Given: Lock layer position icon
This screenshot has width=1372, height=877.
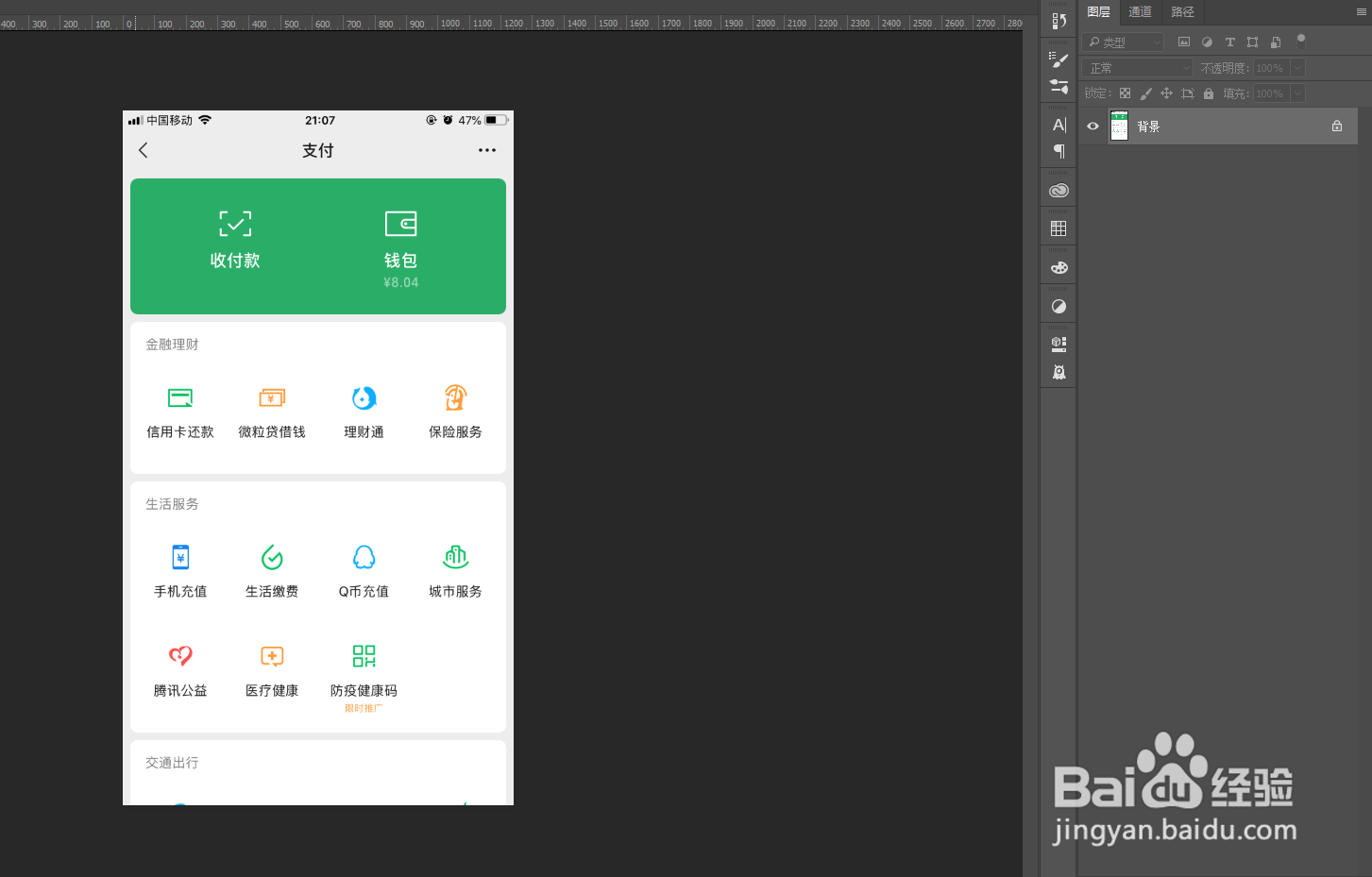Looking at the screenshot, I should pyautogui.click(x=1166, y=93).
